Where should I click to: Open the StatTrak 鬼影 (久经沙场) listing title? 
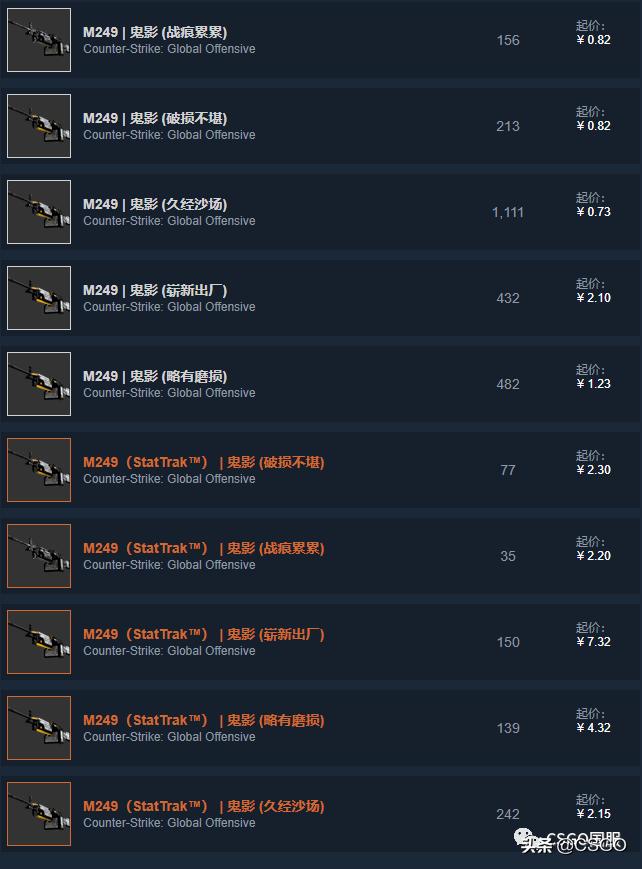click(203, 806)
